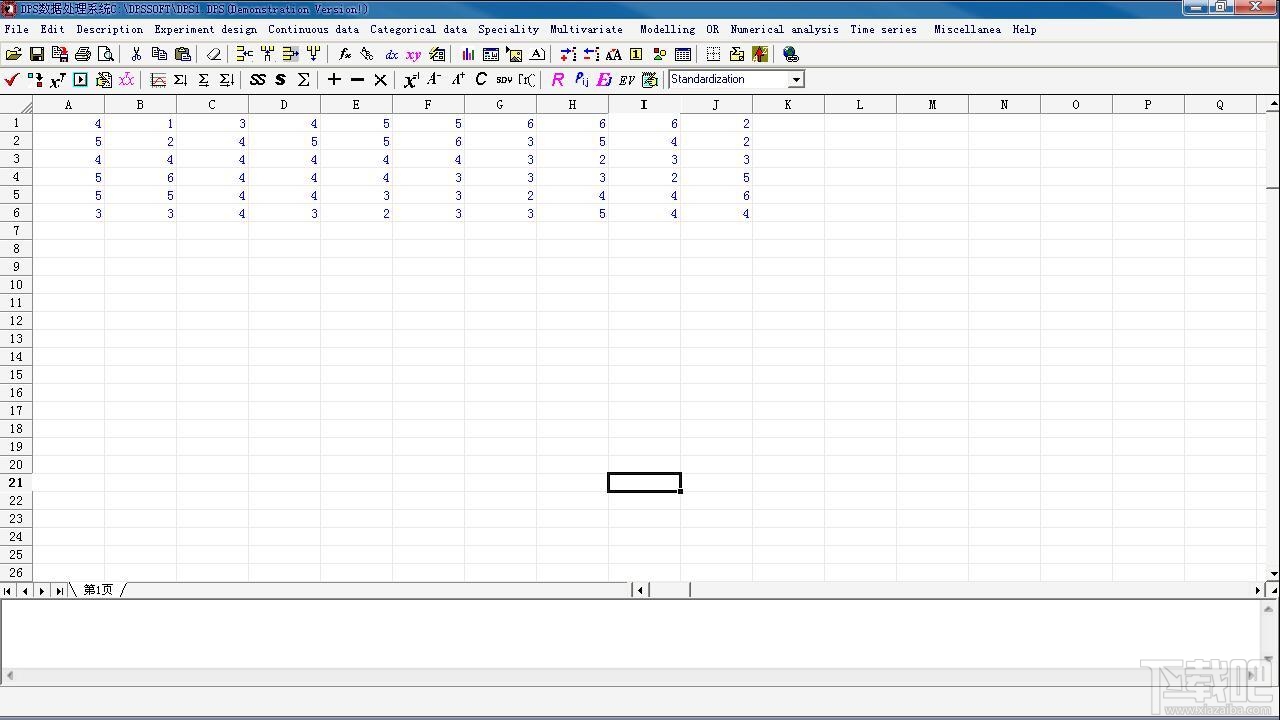1280x720 pixels.
Task: Open the Modelling menu
Action: (x=667, y=29)
